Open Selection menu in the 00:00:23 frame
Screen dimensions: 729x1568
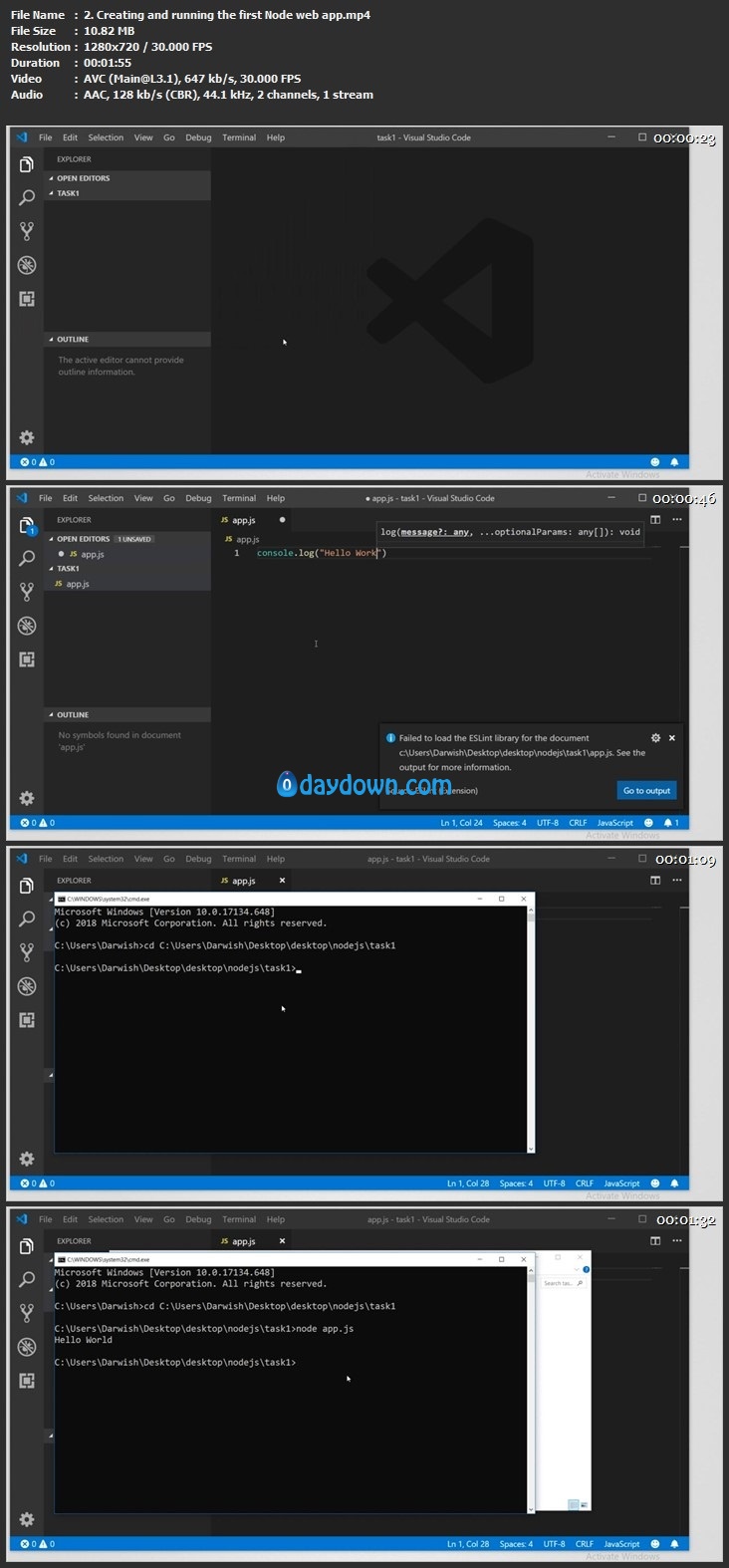(x=106, y=137)
